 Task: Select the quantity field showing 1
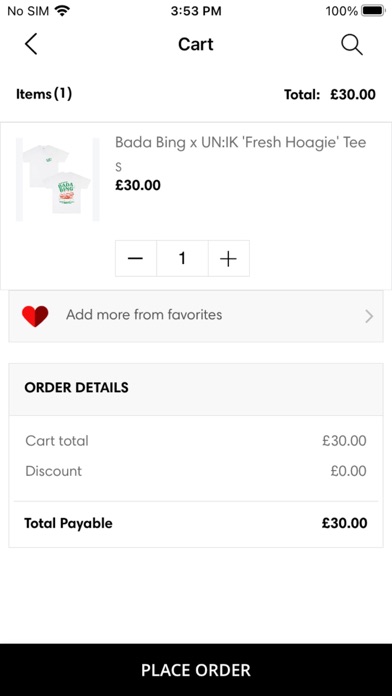click(182, 258)
